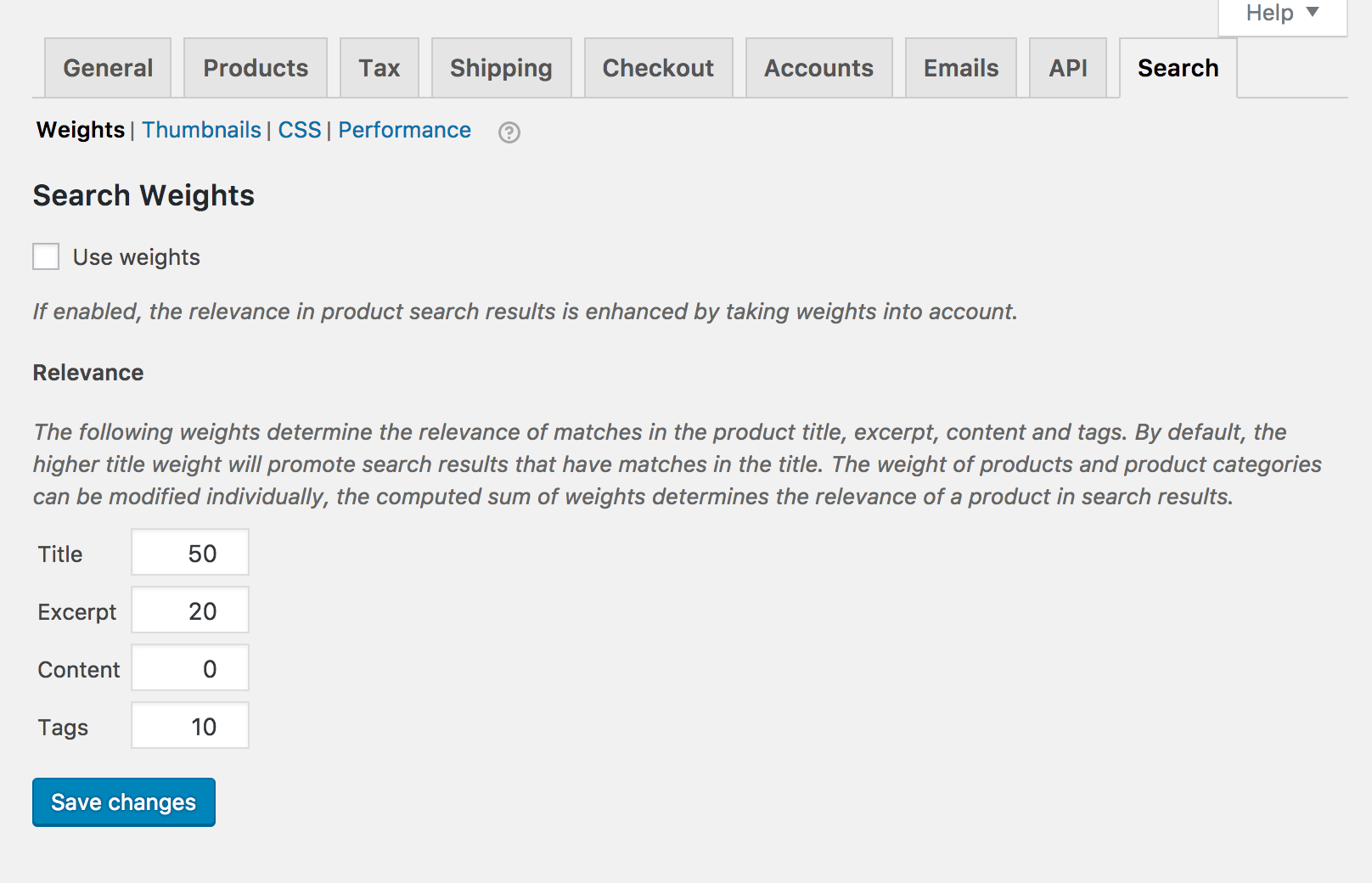Select the Search tab
1372x883 pixels.
pos(1178,68)
